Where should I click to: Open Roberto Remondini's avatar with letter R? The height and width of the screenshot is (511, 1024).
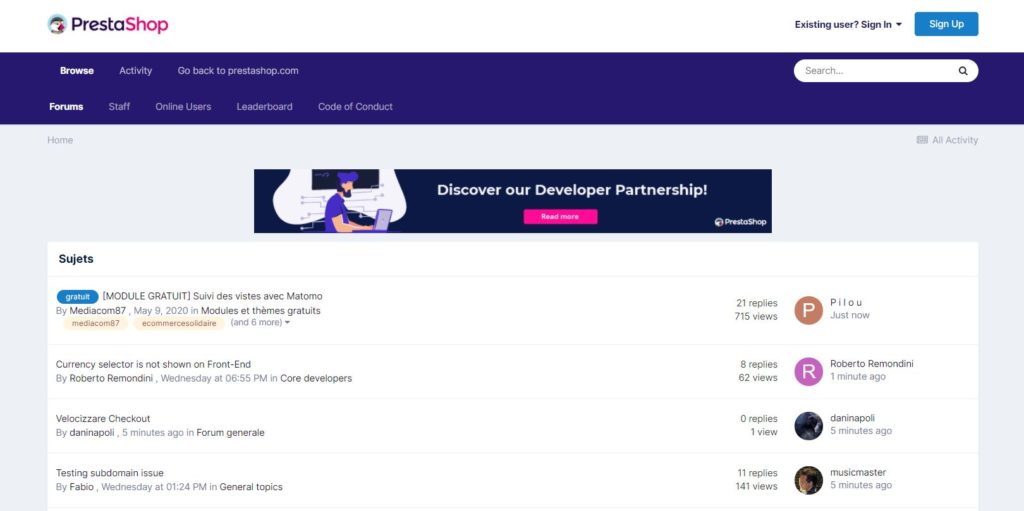coord(808,371)
